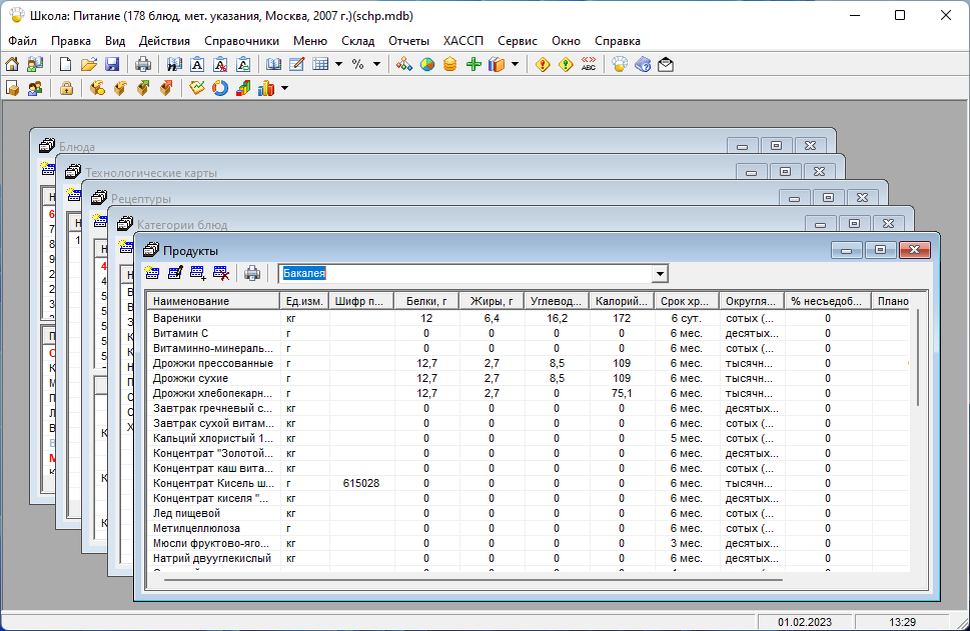The image size is (970, 631).
Task: Expand the books icon dropdown arrow
Action: point(515,64)
